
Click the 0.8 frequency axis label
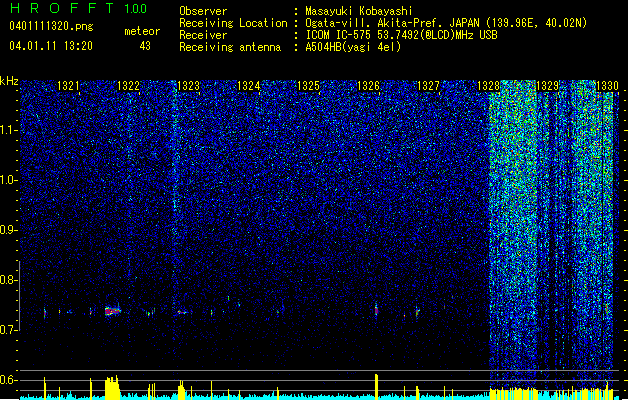coord(9,280)
